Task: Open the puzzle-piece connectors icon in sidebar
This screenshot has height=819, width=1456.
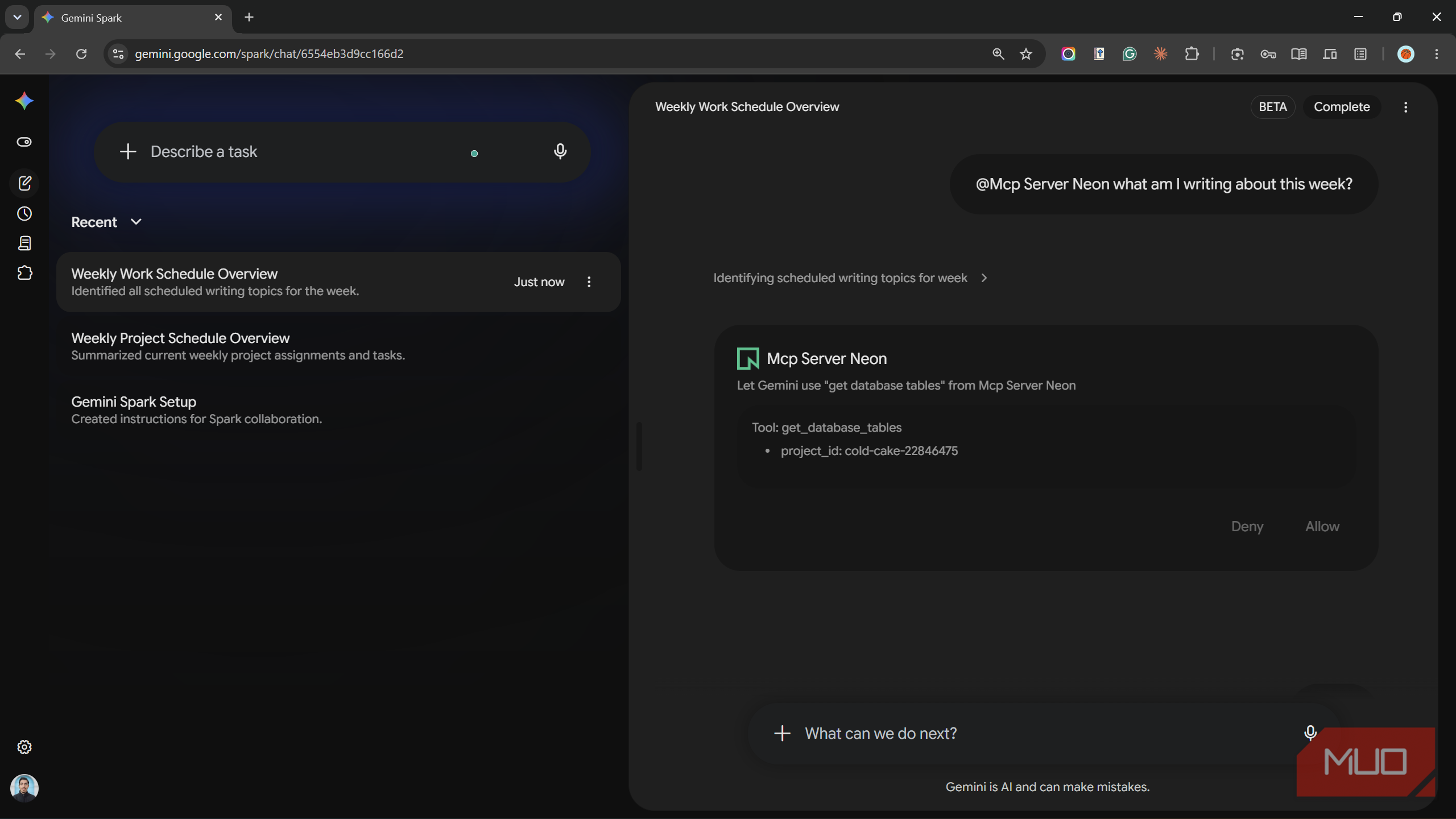Action: 24,273
